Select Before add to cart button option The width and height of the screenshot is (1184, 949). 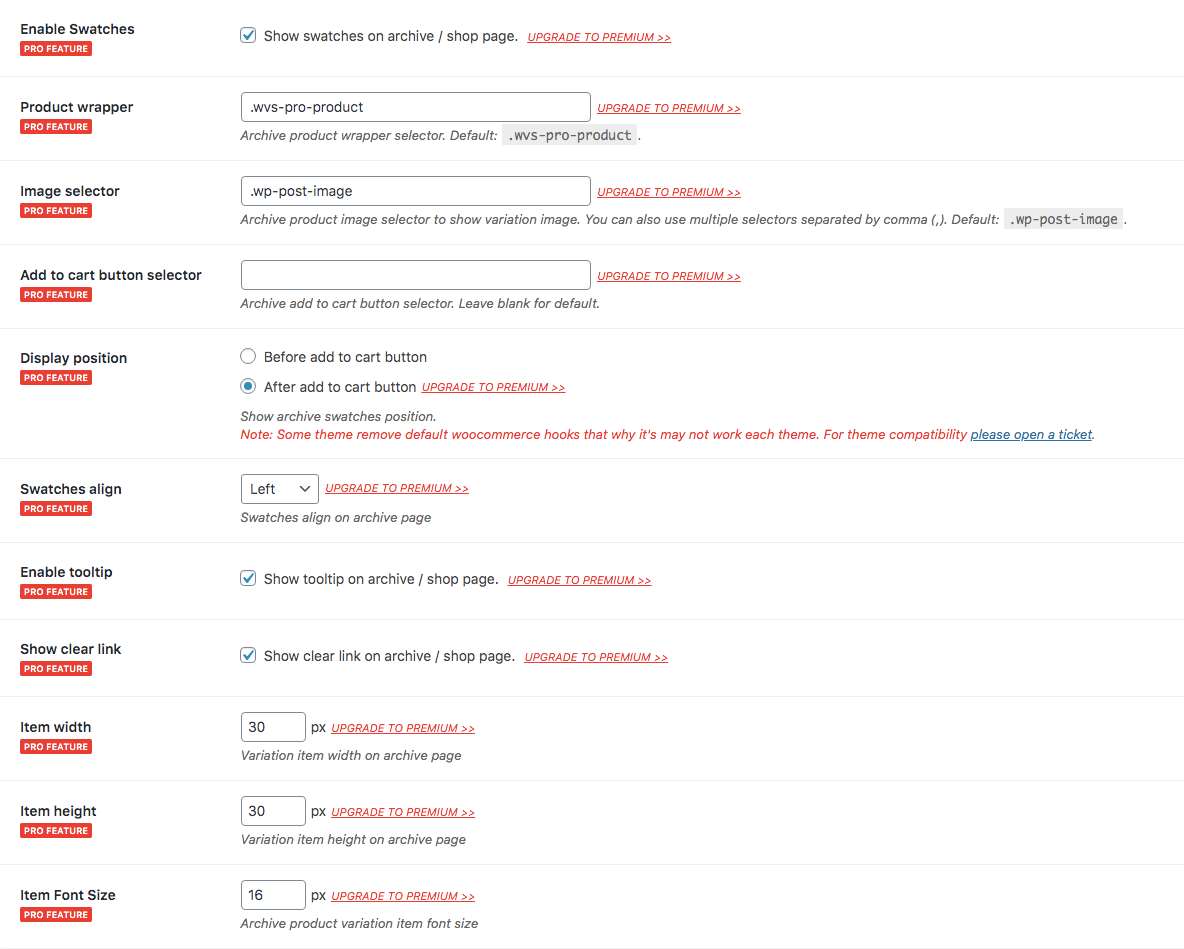pos(249,357)
